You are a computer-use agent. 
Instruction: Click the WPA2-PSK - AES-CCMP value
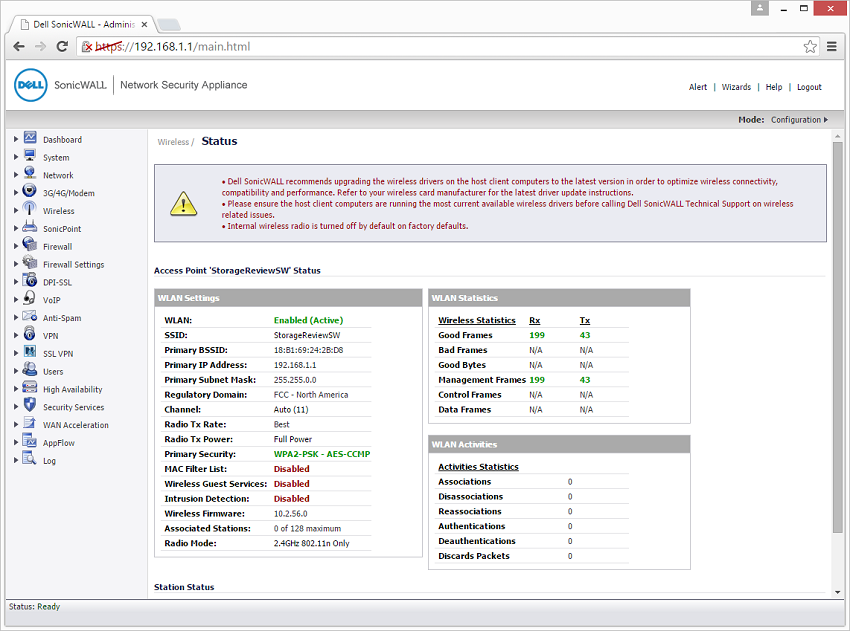click(x=322, y=454)
